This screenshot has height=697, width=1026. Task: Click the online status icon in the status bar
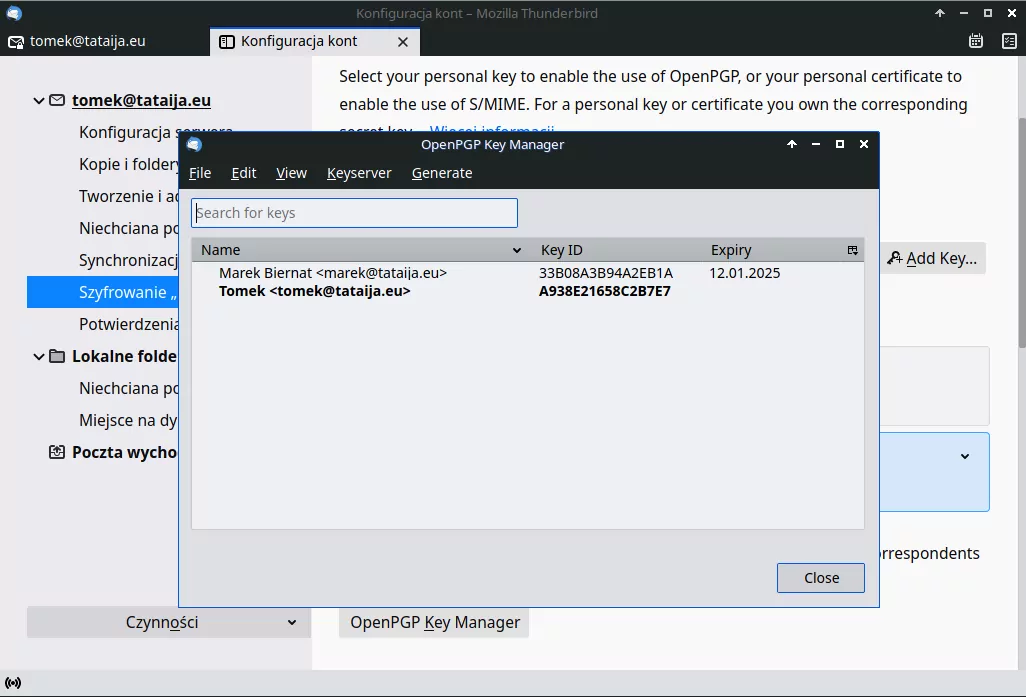[13, 683]
